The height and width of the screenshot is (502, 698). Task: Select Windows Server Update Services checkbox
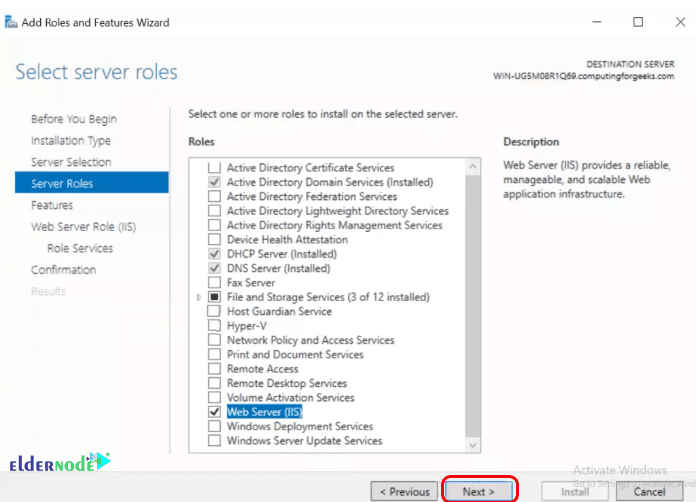tap(213, 441)
